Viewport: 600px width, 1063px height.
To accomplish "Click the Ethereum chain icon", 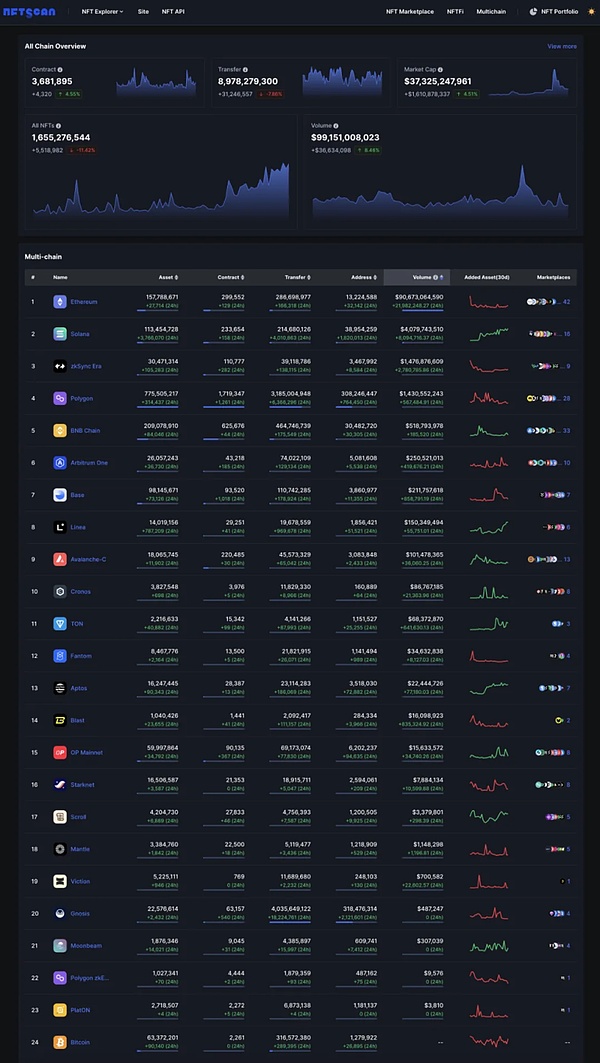I will tap(60, 302).
